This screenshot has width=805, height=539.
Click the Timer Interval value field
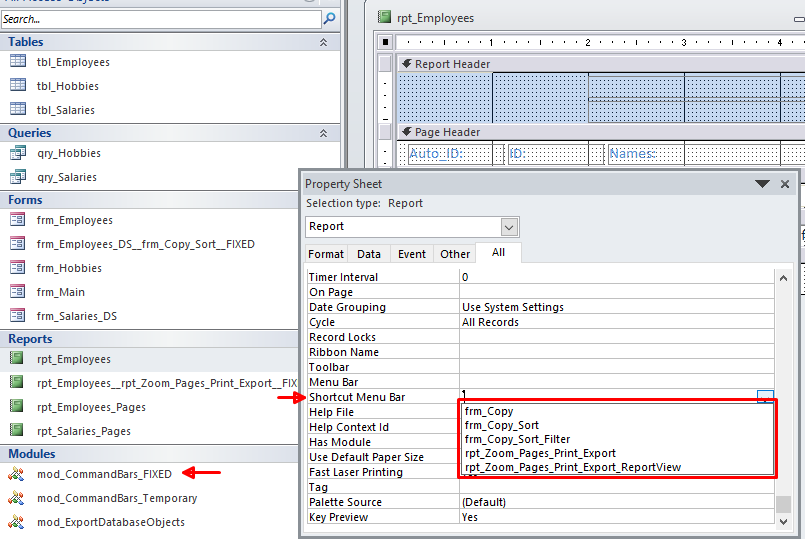(617, 277)
